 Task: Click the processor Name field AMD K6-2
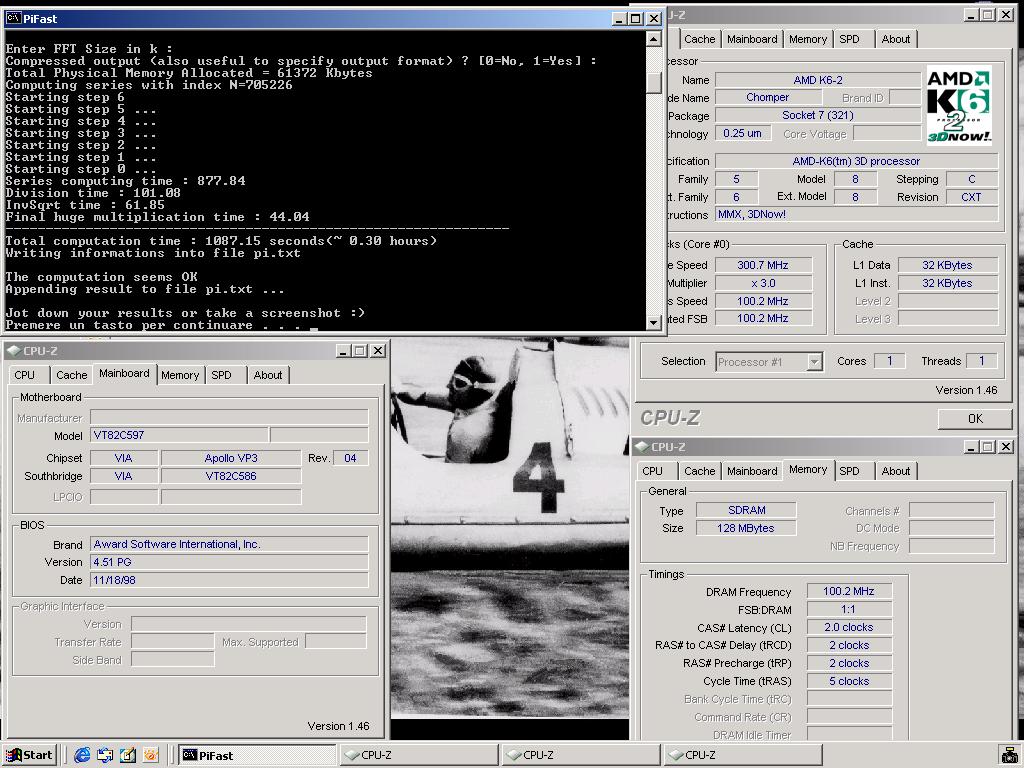(x=818, y=80)
